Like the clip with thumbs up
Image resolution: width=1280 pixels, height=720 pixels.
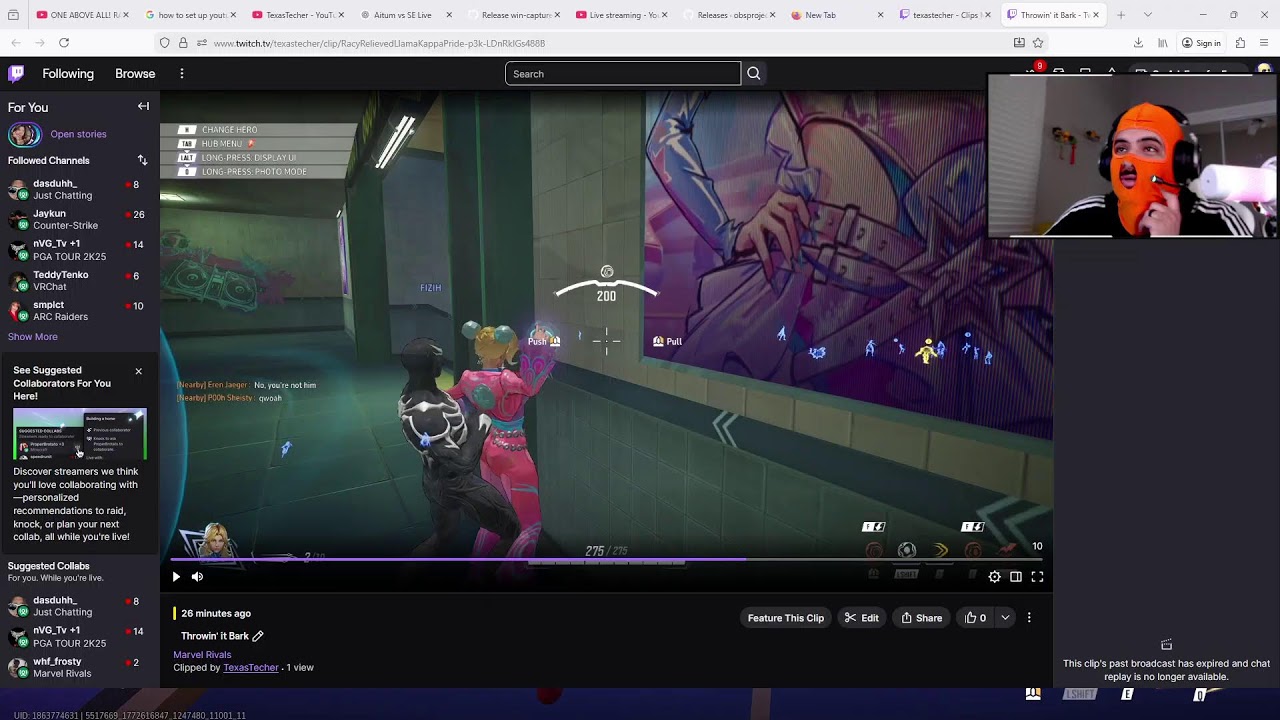click(x=975, y=618)
